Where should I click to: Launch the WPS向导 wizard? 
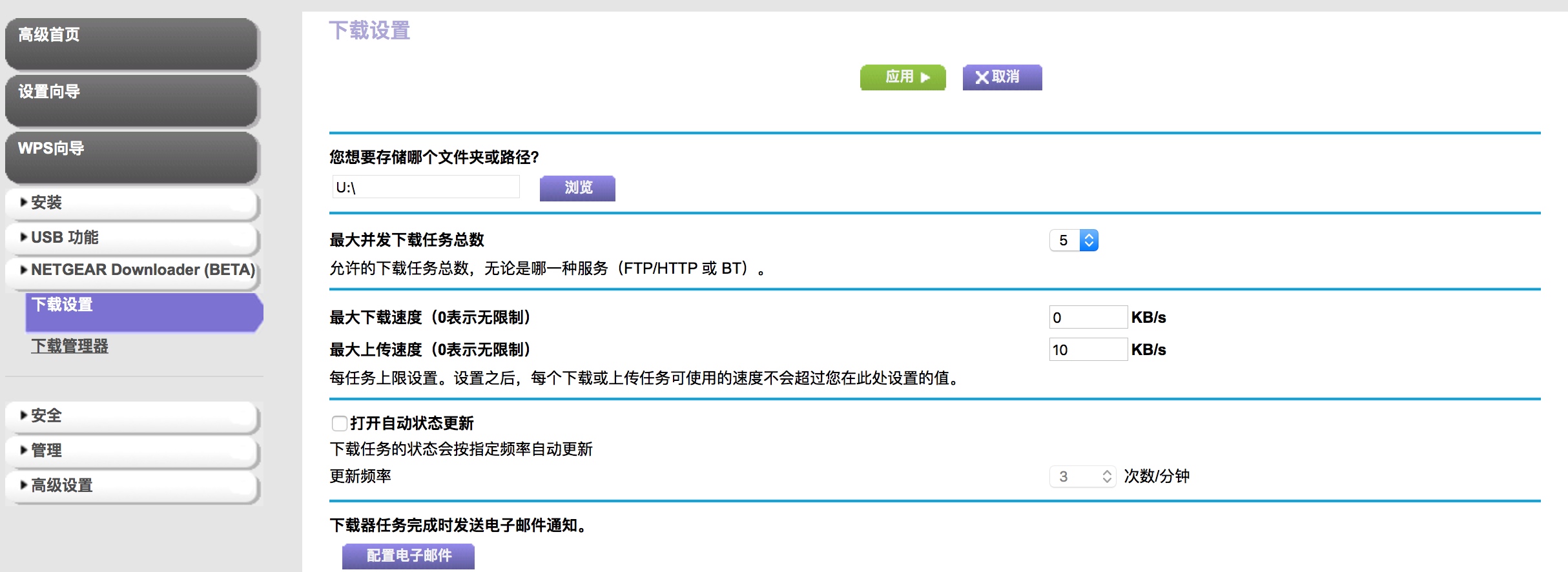pyautogui.click(x=132, y=158)
